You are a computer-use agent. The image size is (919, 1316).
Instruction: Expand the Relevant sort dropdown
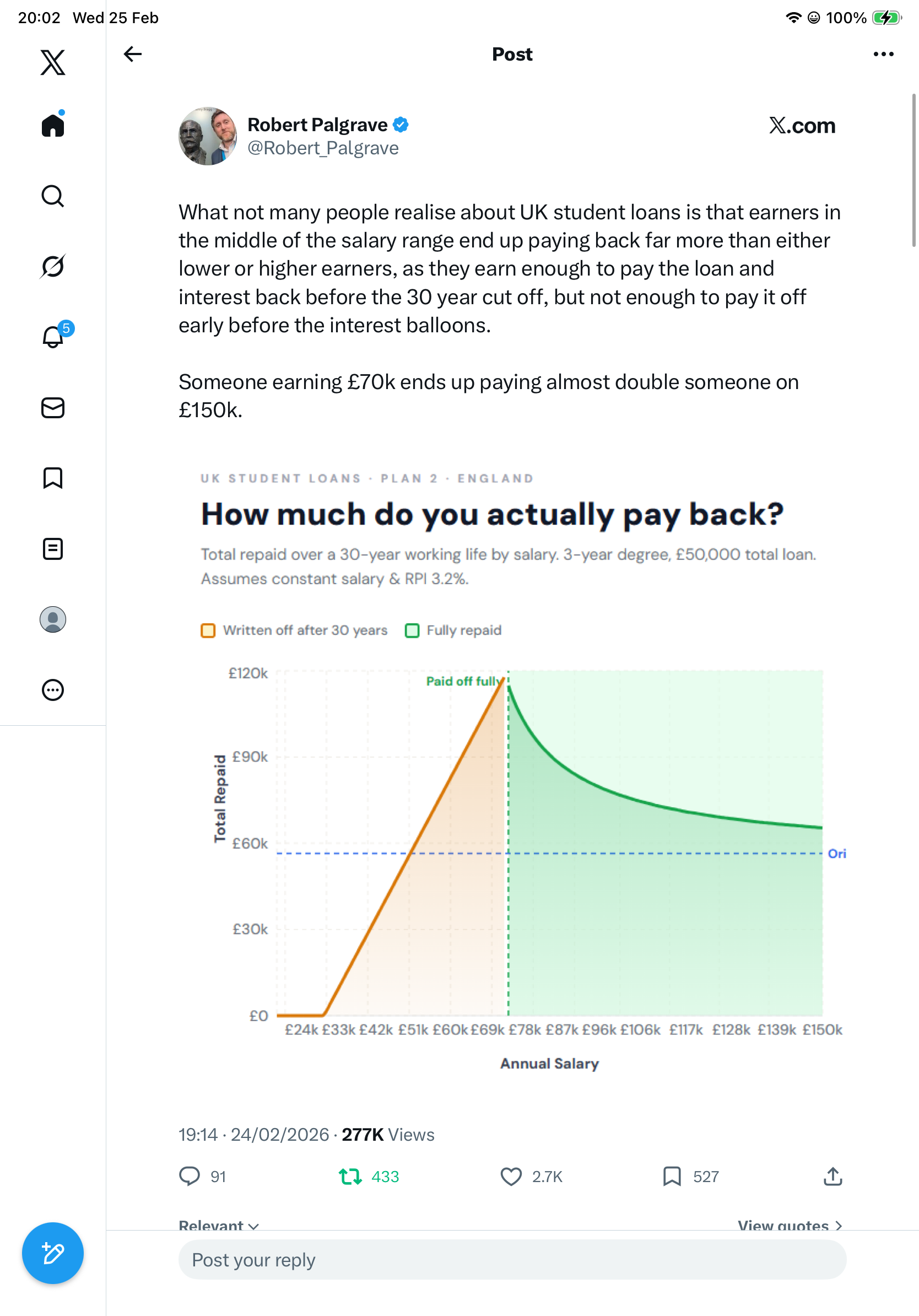pyautogui.click(x=219, y=1226)
